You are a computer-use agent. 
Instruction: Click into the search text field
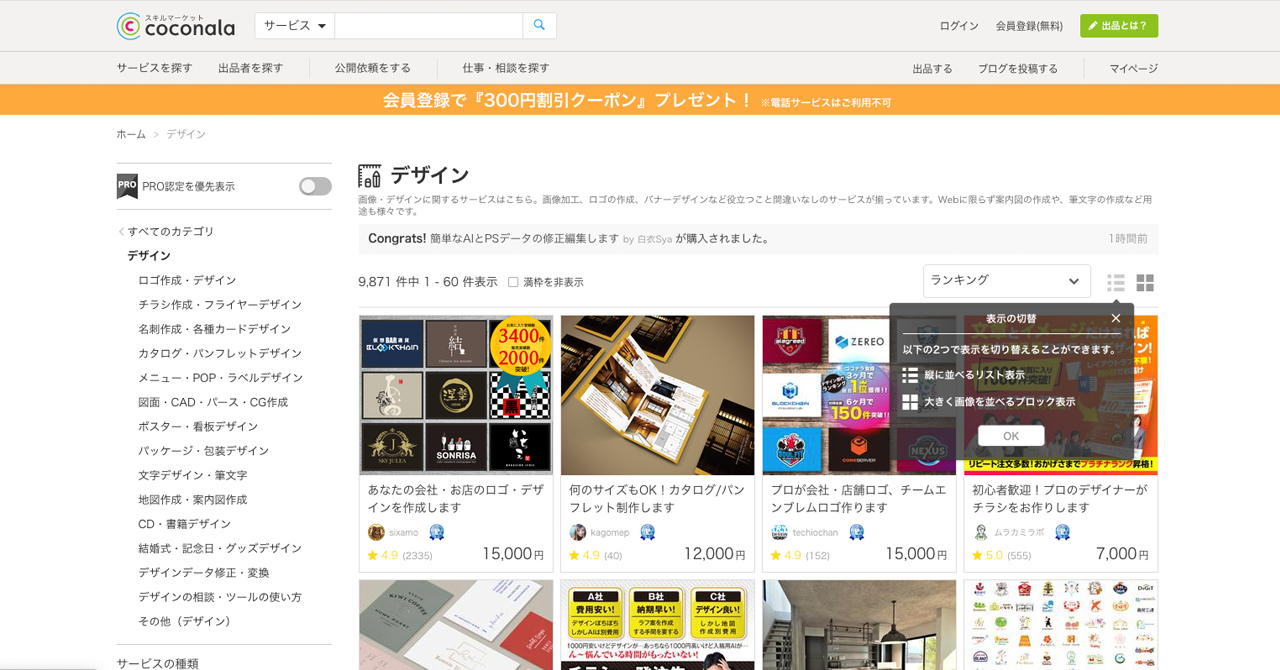(428, 26)
